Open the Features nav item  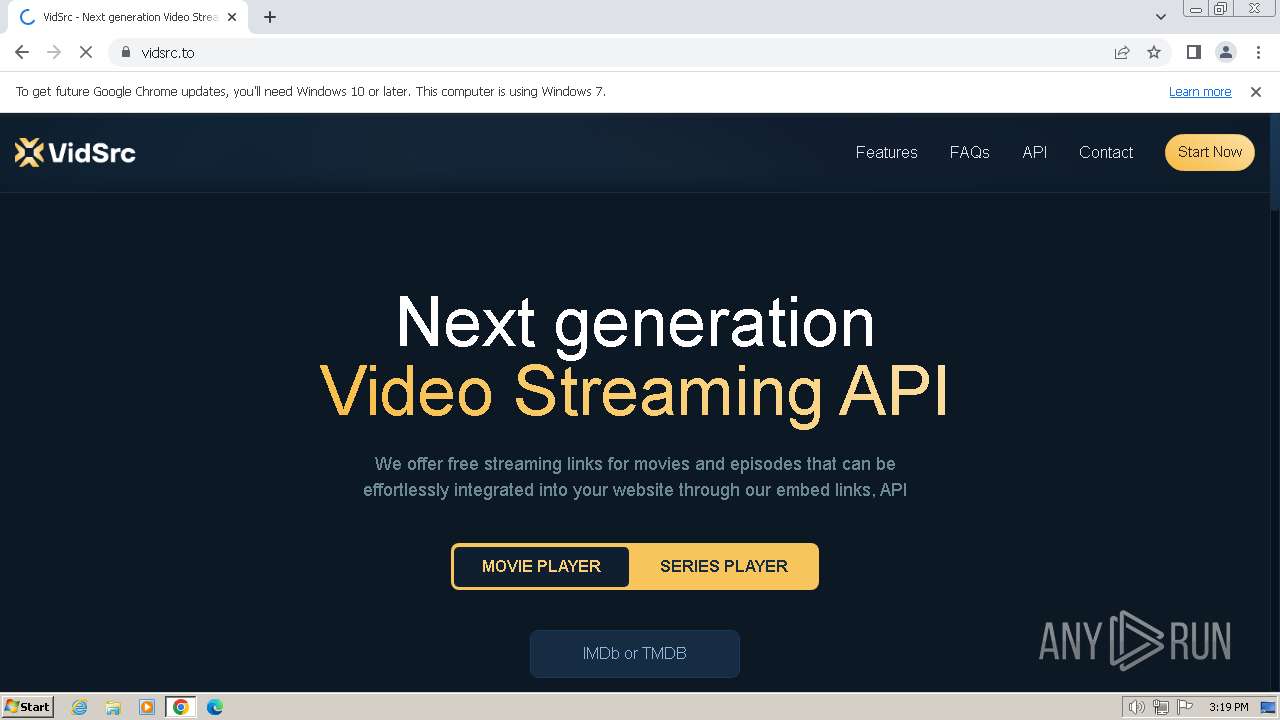886,152
